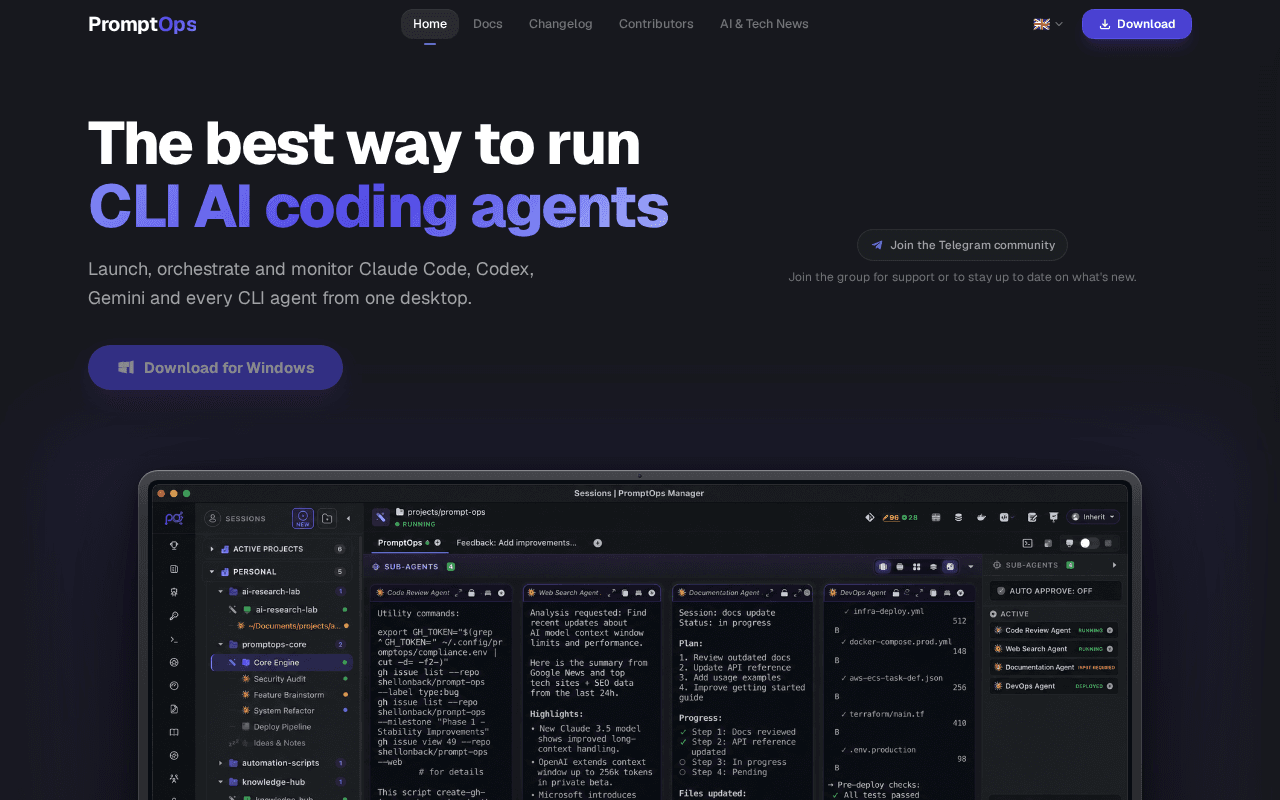Screen dimensions: 1280x800
Task: Select Code Review Agent in Active list
Action: point(1054,631)
